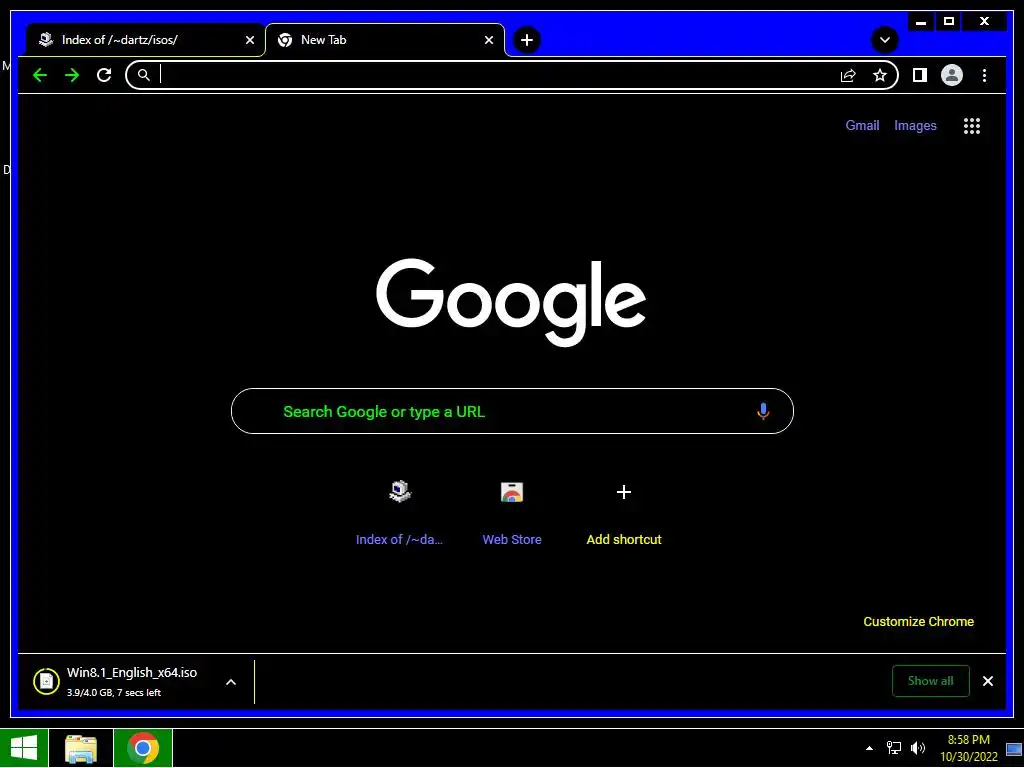Open the system tray icon right of the clock
The image size is (1024, 768).
coord(1014,749)
